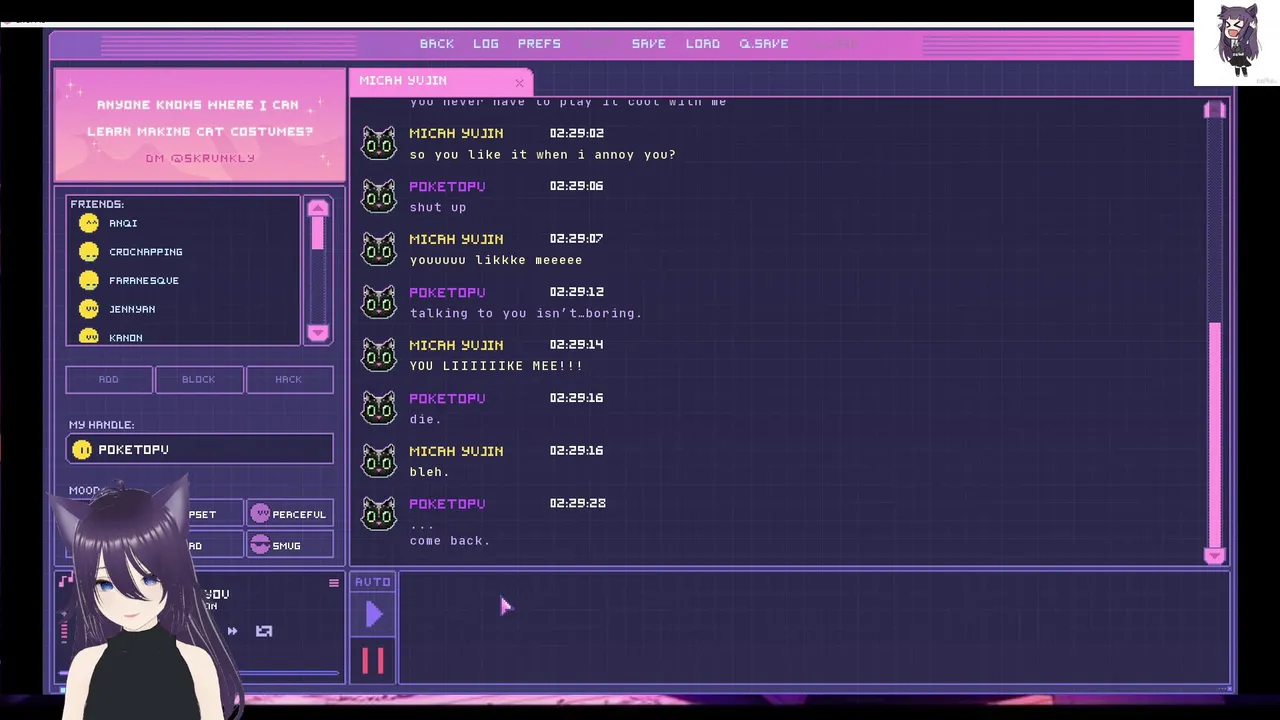1280x720 pixels.
Task: Close the MICAH YUJIN chat tab
Action: (x=519, y=82)
